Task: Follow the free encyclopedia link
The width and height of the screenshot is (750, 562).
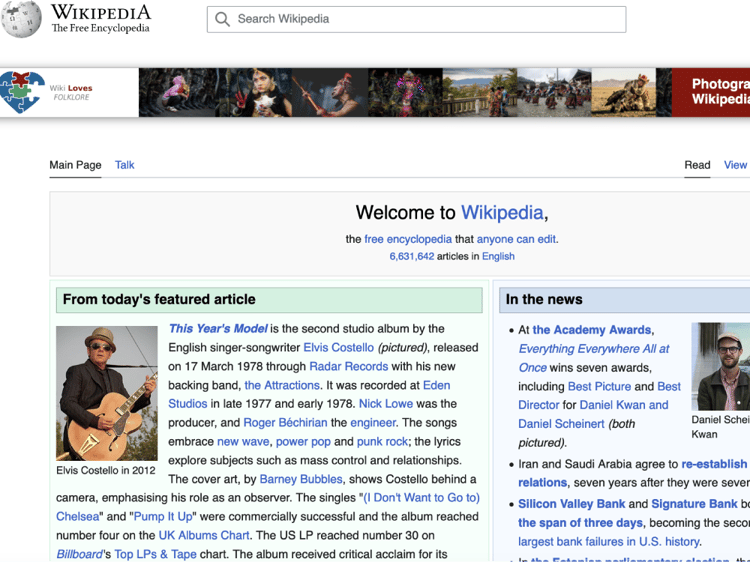Action: pos(408,239)
